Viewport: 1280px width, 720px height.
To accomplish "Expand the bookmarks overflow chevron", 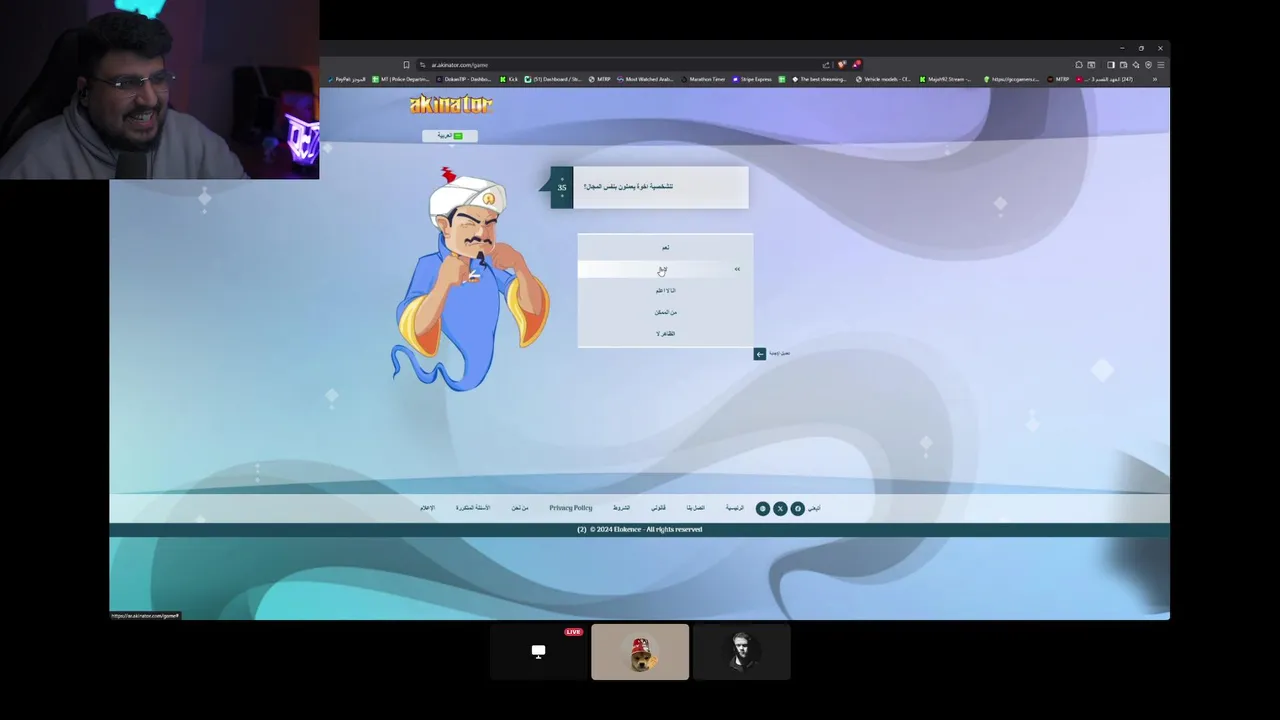I will pyautogui.click(x=1154, y=79).
